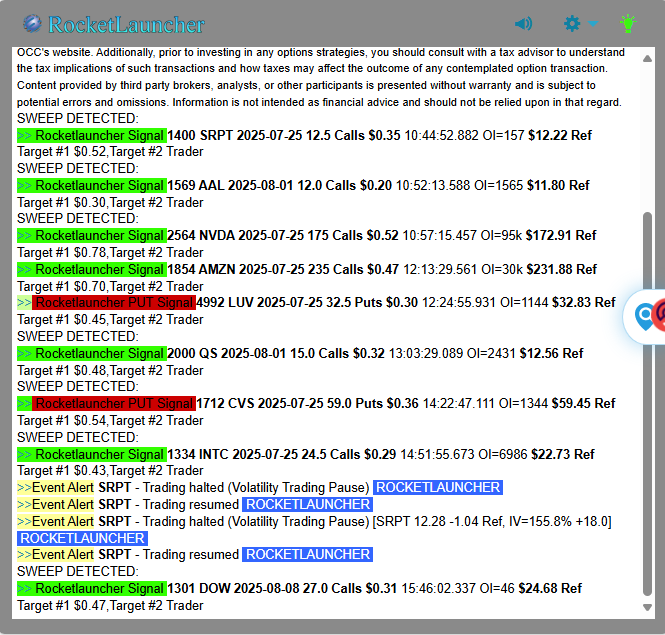Click '1301 DOW 2025-08-08 27.0 Calls $0.31' text
665x635 pixels.
point(282,588)
